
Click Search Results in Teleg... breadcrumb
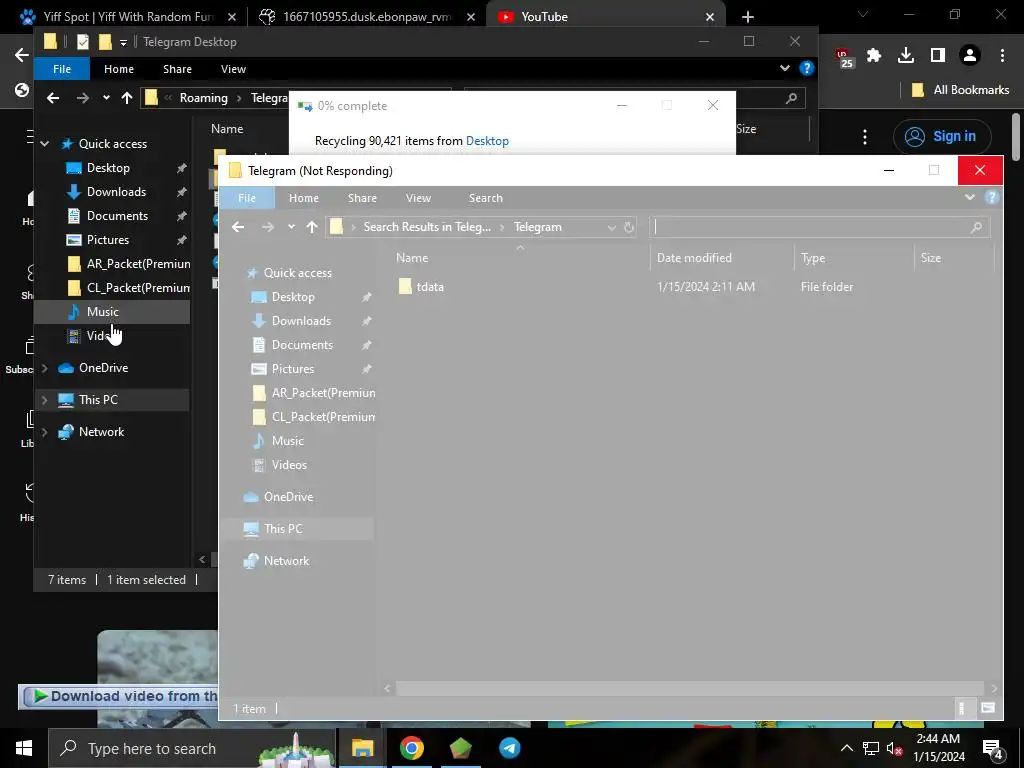click(x=427, y=227)
